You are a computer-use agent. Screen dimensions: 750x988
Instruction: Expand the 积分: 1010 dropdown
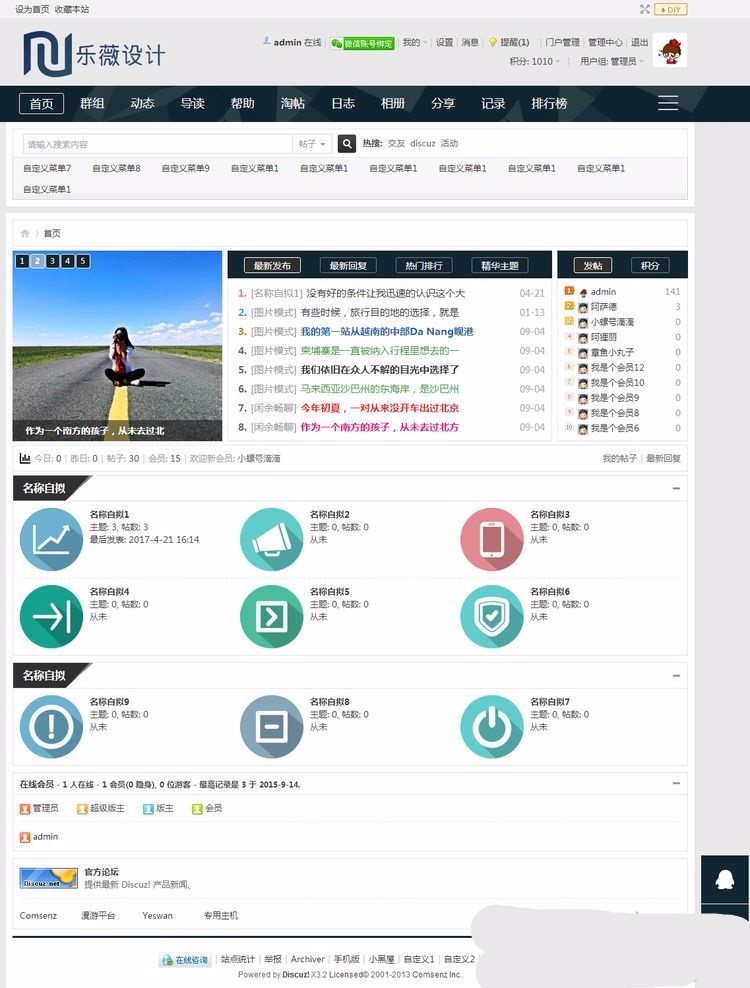[x=534, y=61]
